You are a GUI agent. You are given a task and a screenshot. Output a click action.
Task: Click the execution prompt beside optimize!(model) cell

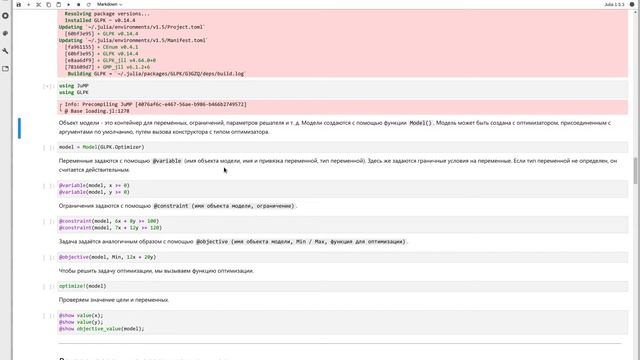[x=49, y=287]
